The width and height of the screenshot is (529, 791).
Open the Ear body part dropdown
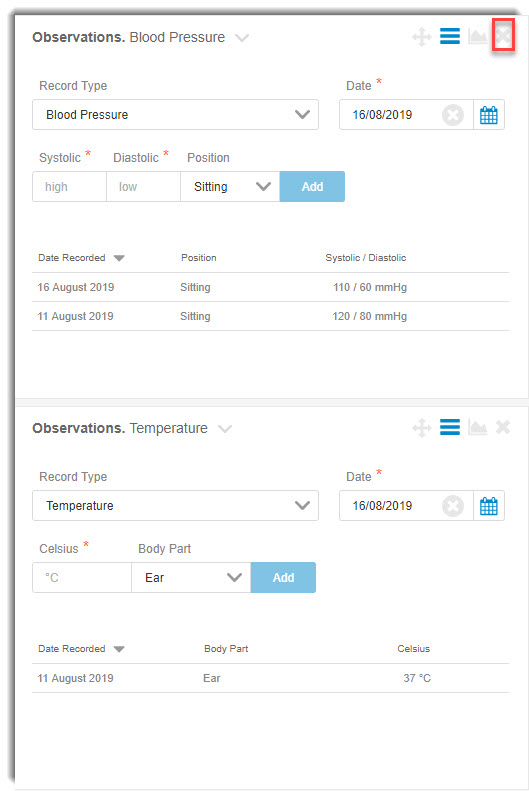pos(191,578)
